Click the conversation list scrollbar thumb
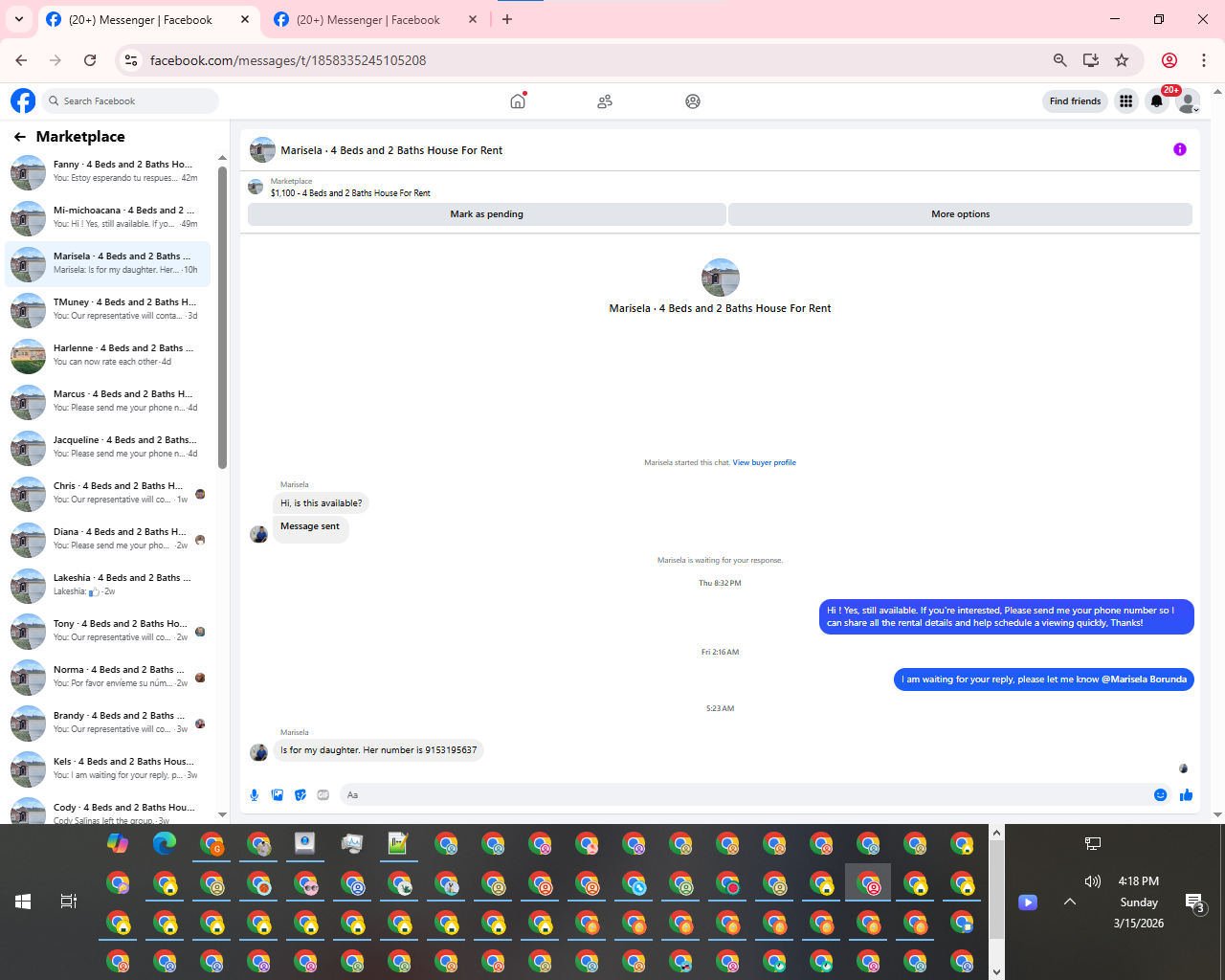1225x980 pixels. click(x=222, y=319)
